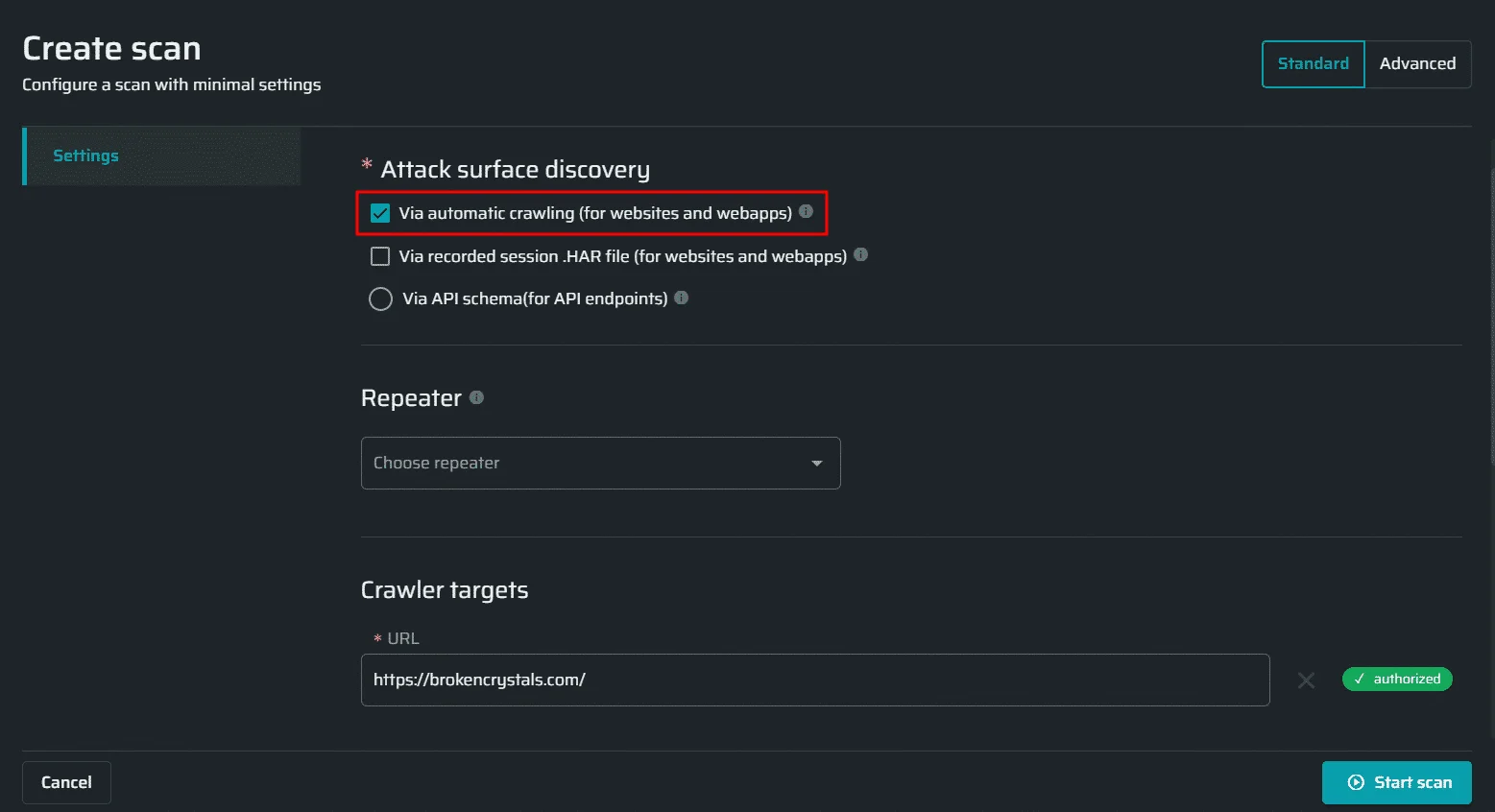View the Repeater section info icon
This screenshot has height=812, width=1495.
(x=476, y=395)
